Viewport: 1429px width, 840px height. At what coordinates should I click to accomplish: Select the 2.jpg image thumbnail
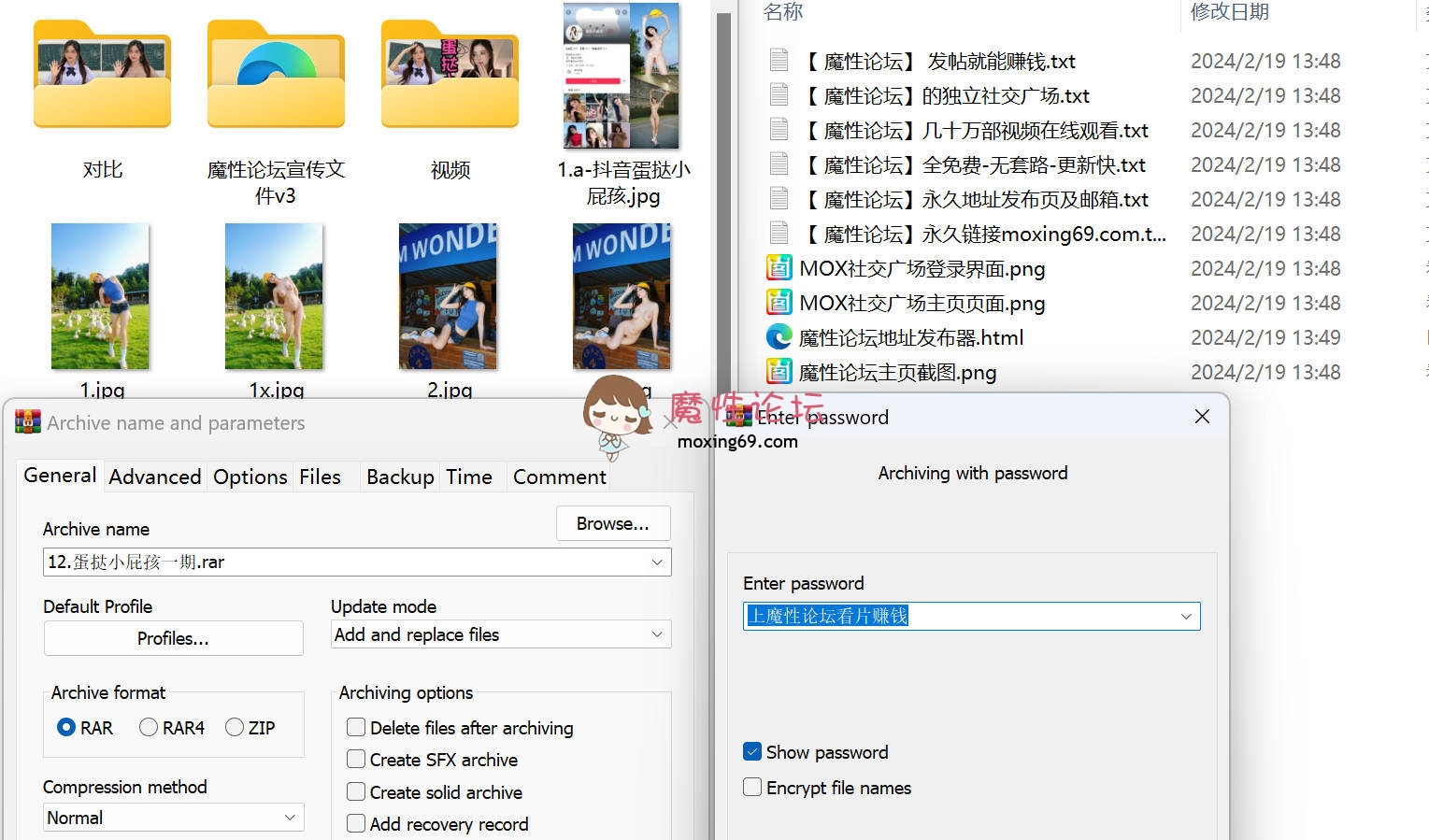coord(448,296)
